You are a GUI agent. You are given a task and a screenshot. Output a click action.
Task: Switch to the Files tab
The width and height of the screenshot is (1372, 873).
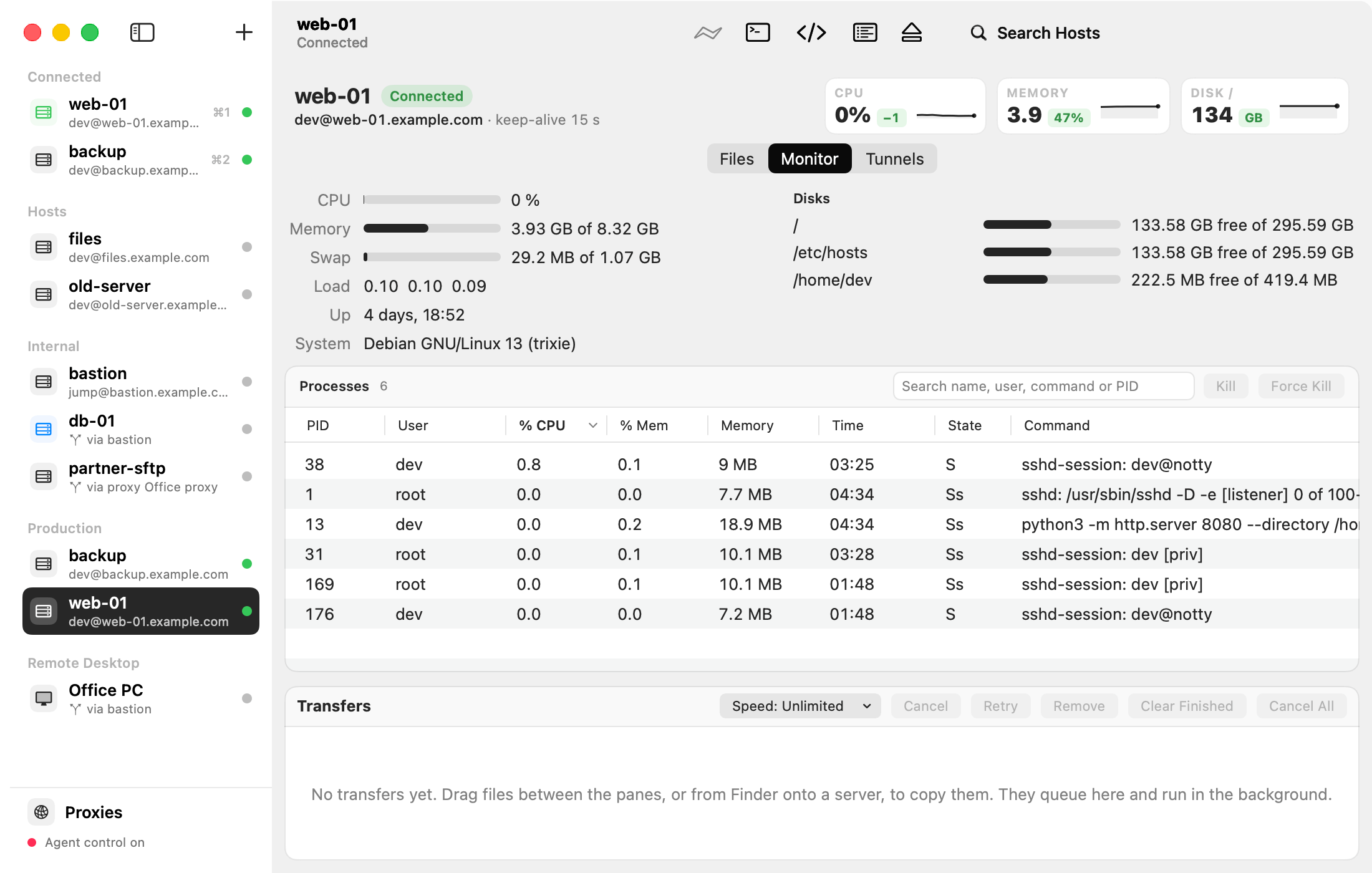click(737, 159)
